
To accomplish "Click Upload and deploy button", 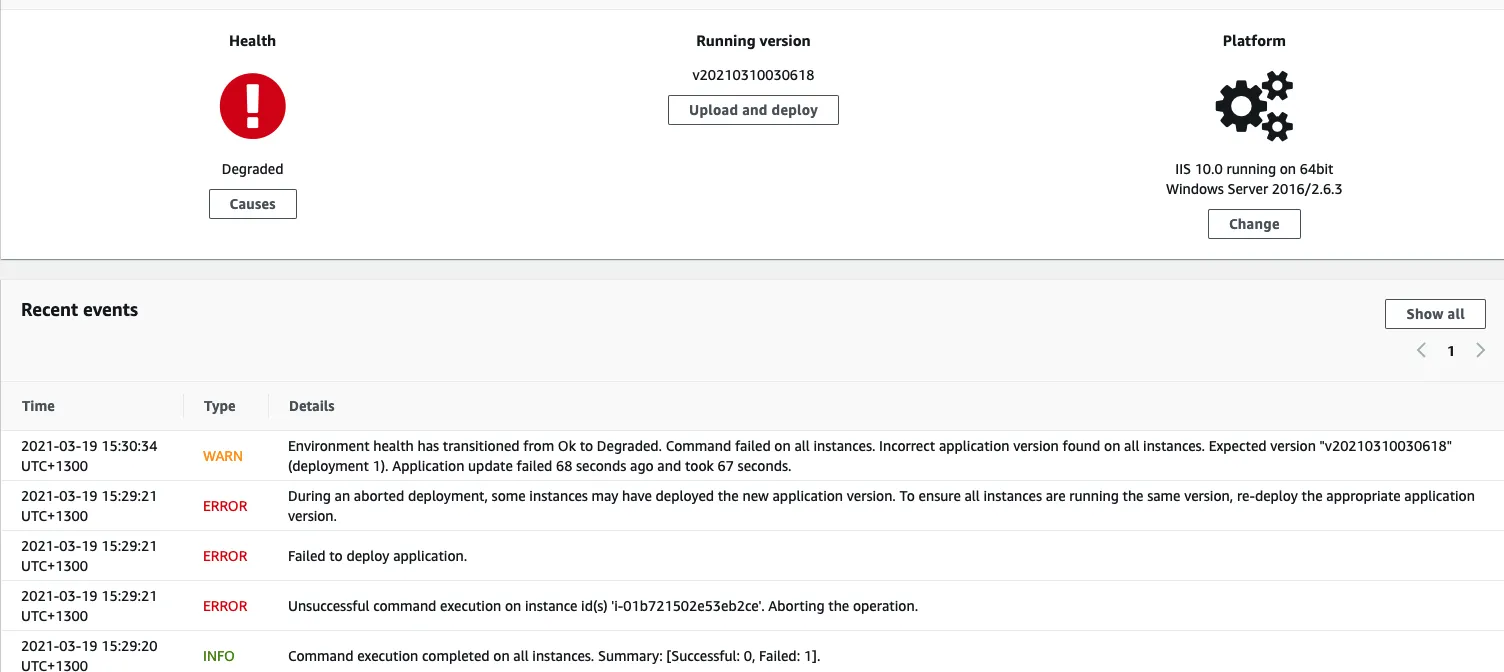I will [x=753, y=110].
